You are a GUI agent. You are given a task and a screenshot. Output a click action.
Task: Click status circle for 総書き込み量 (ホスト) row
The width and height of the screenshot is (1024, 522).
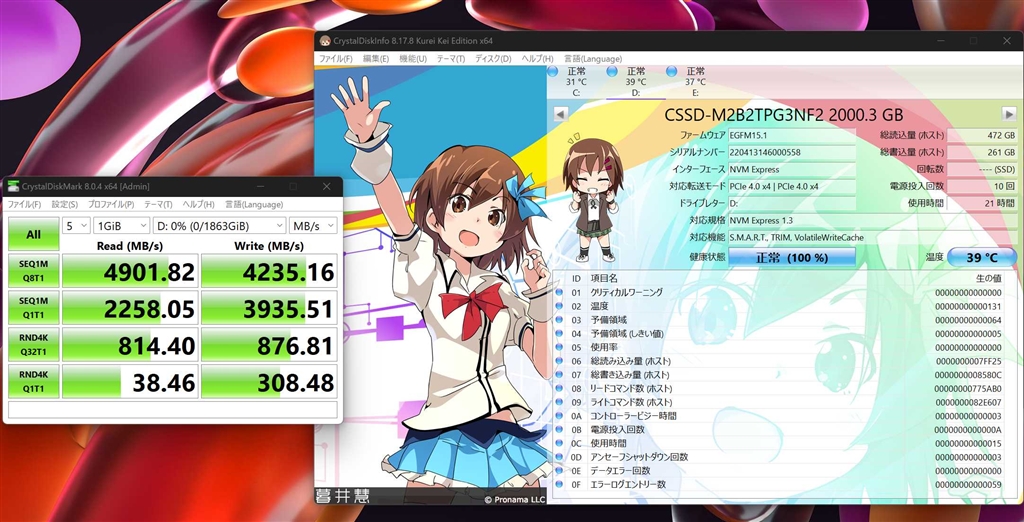(559, 374)
